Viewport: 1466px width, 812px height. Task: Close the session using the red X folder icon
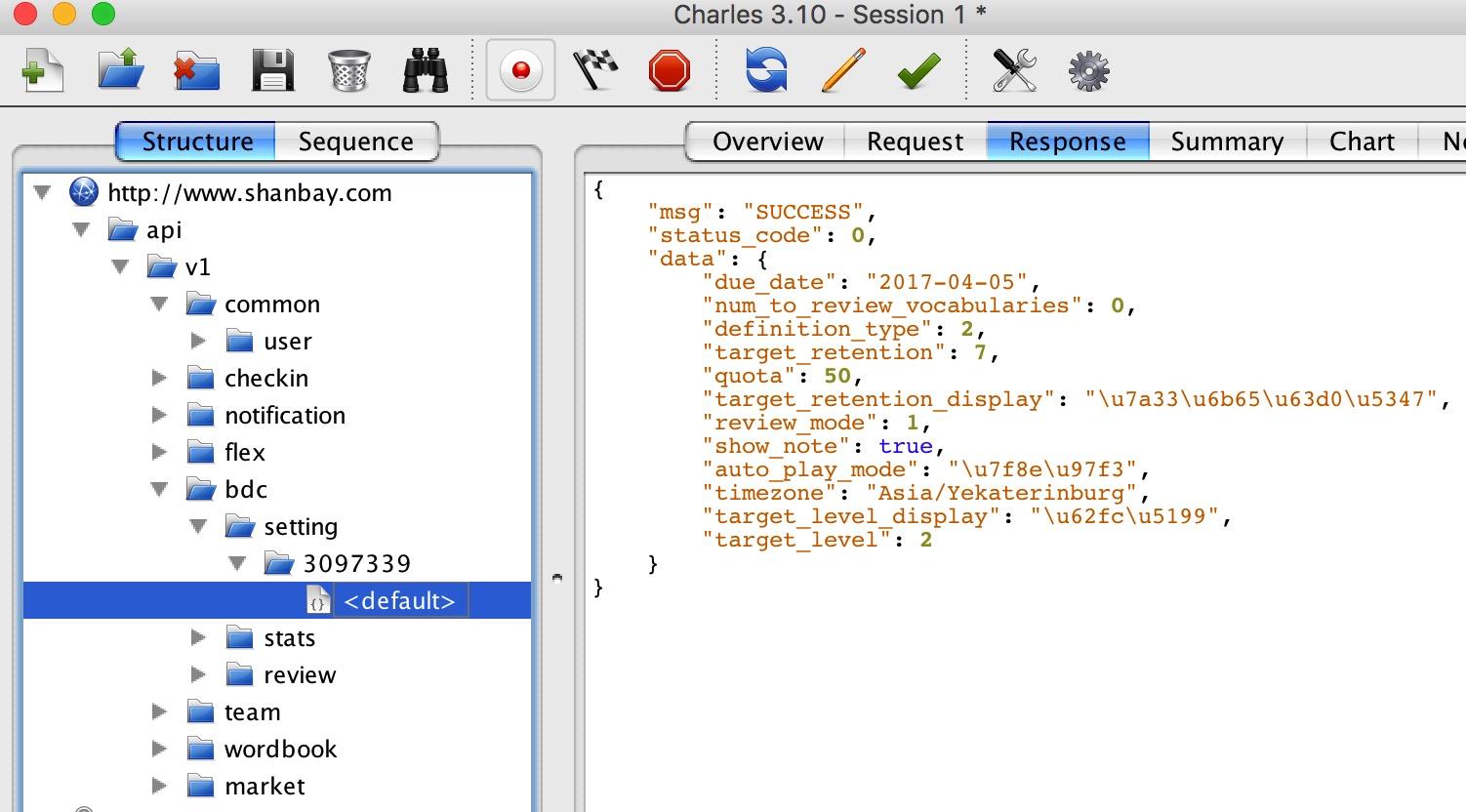point(196,71)
